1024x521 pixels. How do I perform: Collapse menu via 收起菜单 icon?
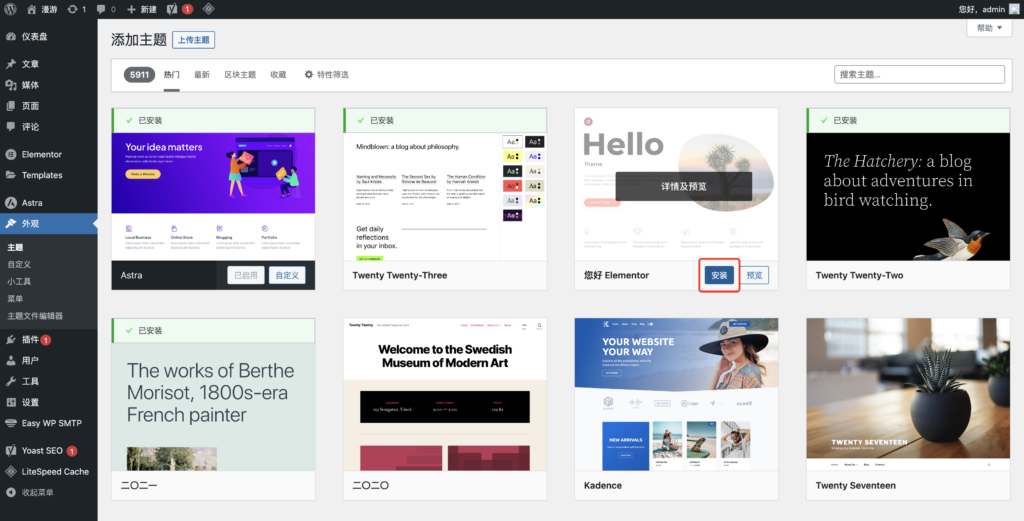(x=10, y=492)
